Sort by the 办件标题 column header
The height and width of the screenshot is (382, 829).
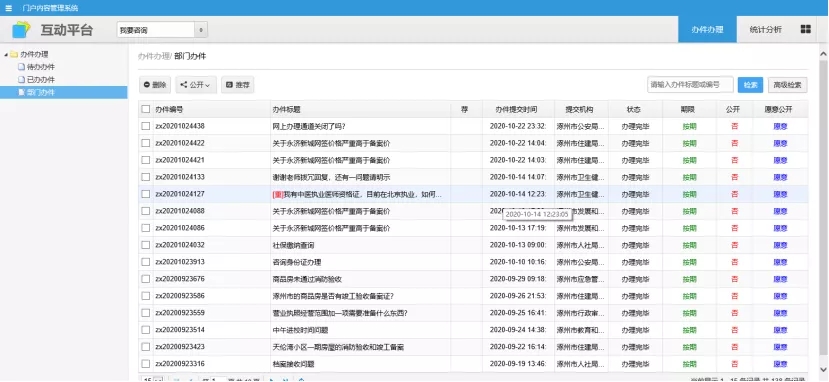360,109
